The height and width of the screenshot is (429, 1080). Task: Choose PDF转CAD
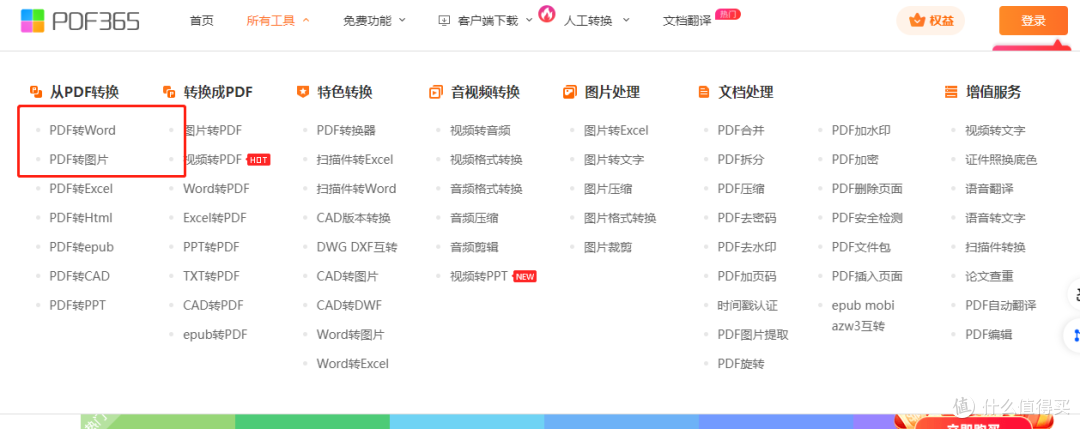[x=80, y=276]
